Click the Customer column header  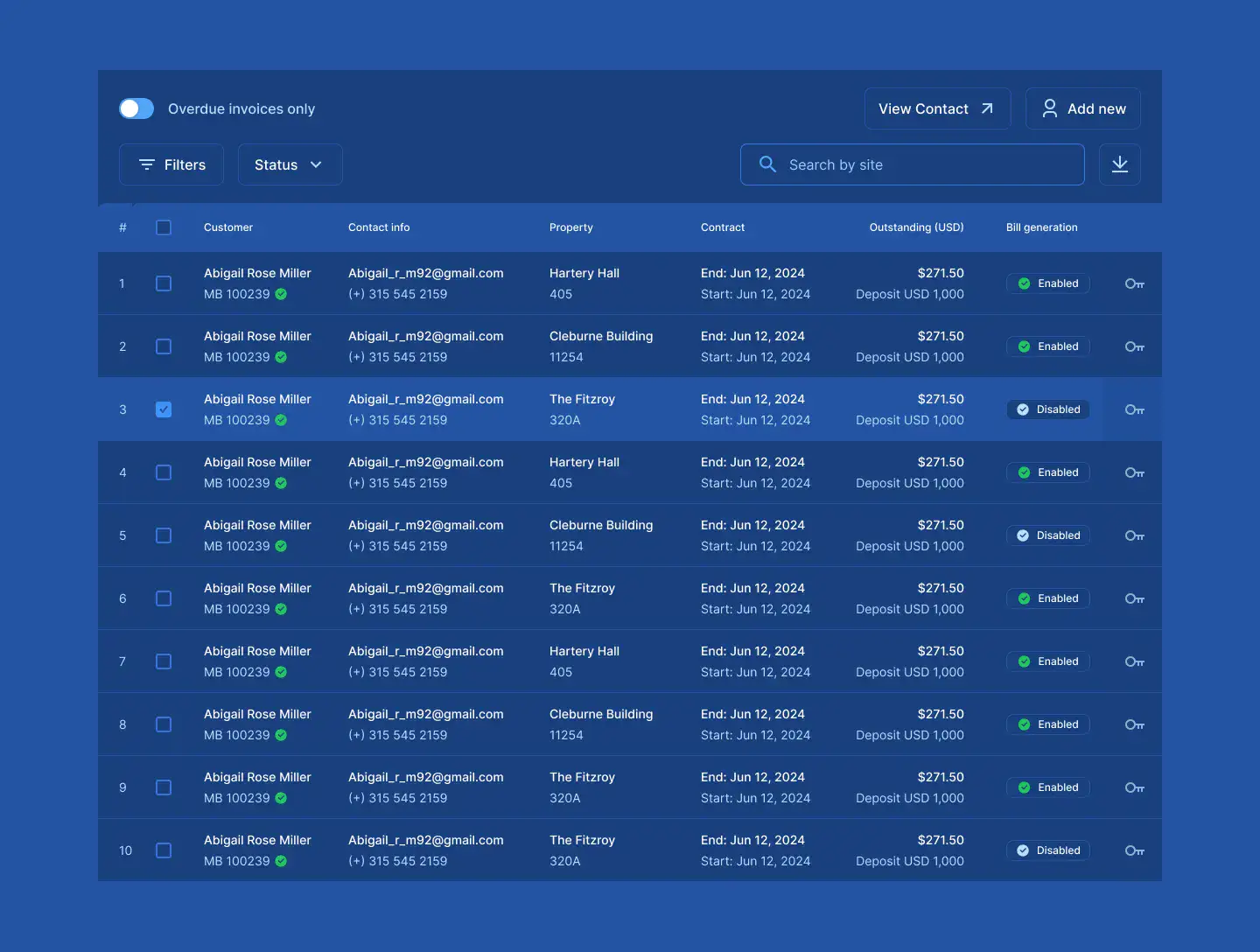coord(228,227)
